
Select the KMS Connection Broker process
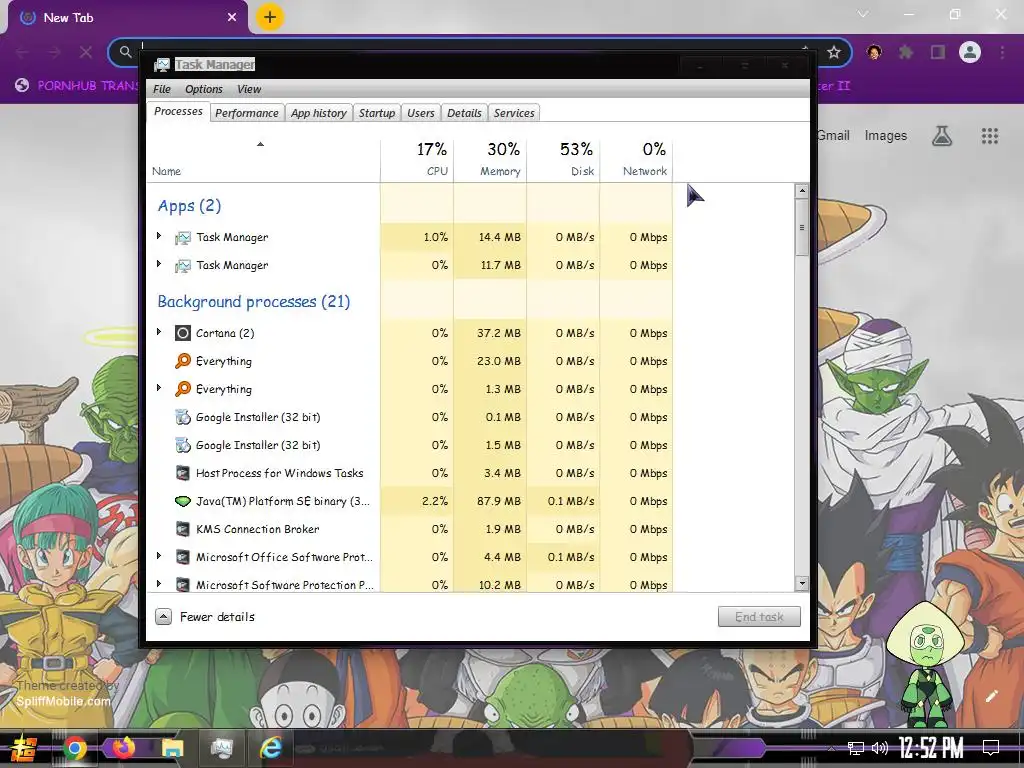click(410, 529)
